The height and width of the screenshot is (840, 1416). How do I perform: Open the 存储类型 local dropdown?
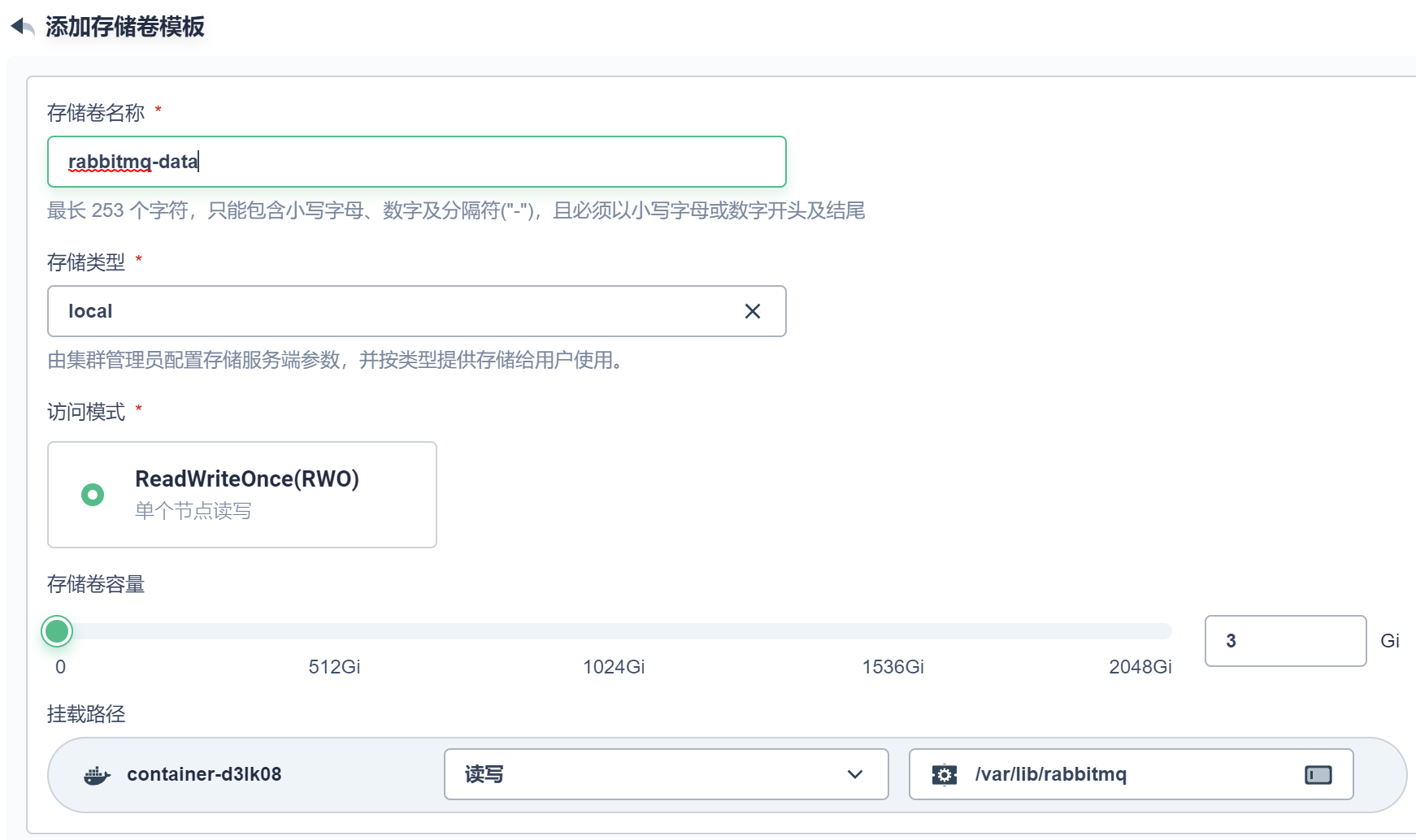pyautogui.click(x=417, y=311)
